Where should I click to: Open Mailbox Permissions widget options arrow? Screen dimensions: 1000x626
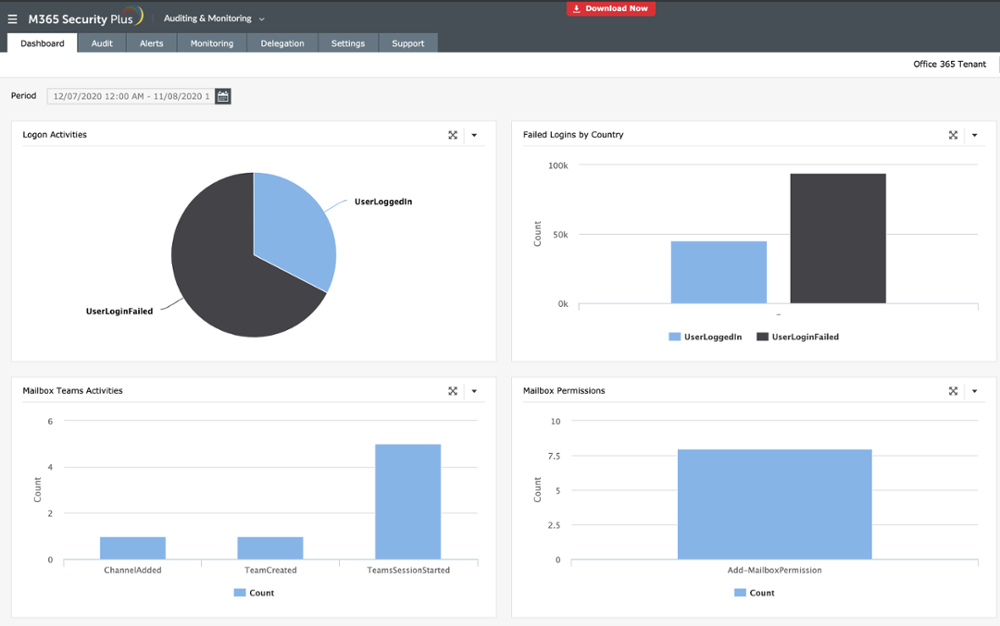pyautogui.click(x=974, y=391)
